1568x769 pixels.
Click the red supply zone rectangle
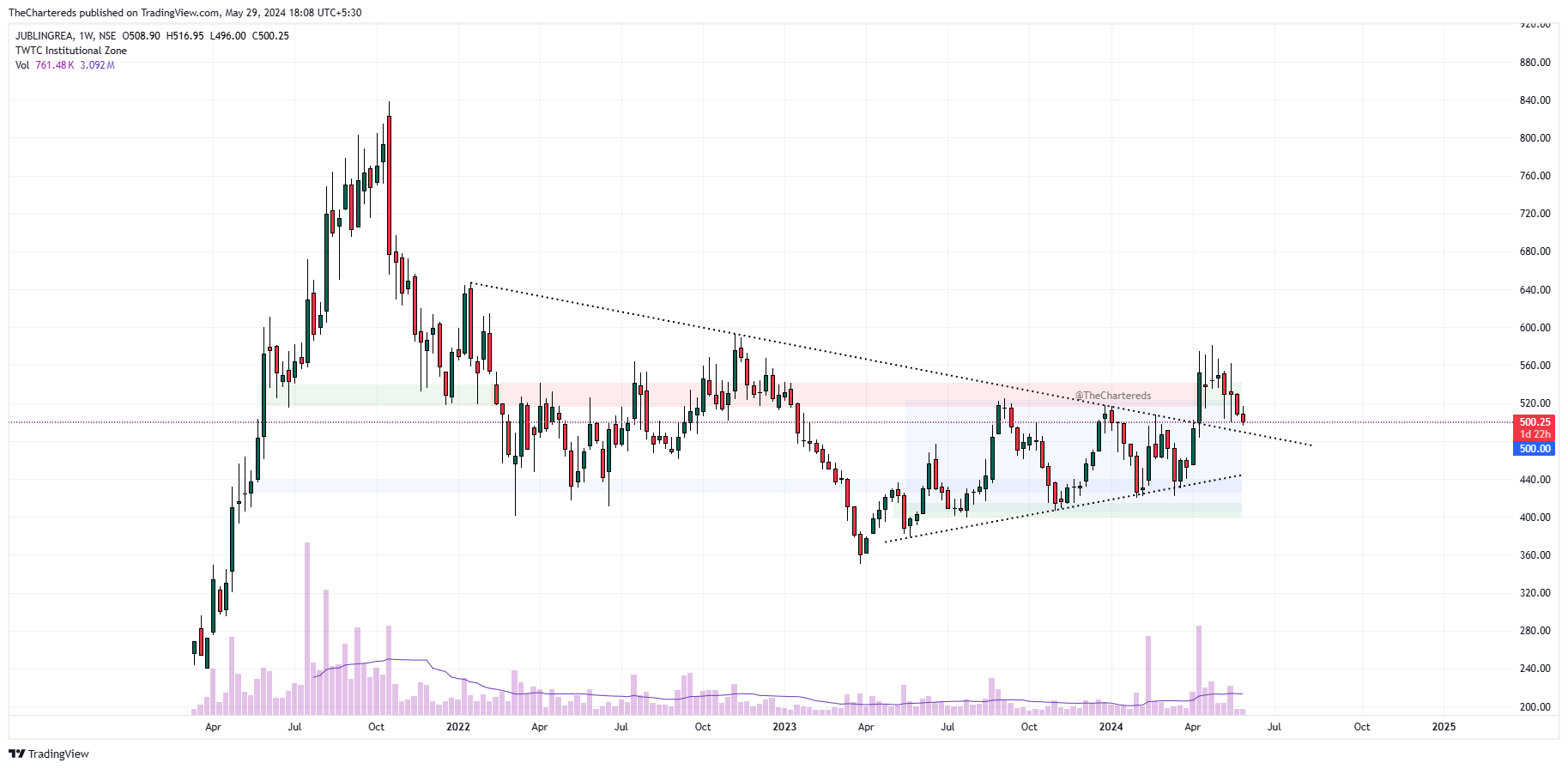pyautogui.click(x=867, y=394)
